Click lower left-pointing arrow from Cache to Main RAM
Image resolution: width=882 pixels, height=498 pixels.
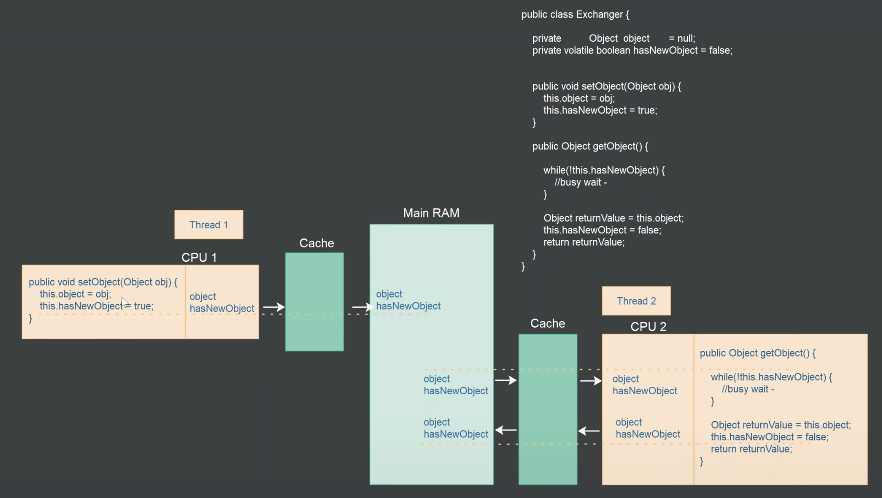pyautogui.click(x=504, y=432)
